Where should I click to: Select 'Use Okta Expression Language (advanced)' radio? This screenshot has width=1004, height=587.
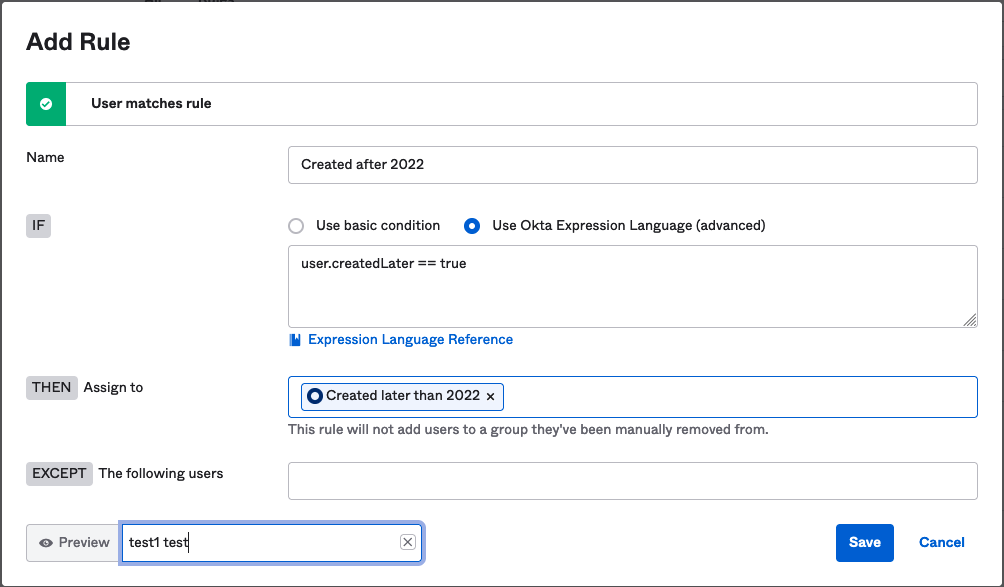pos(472,226)
